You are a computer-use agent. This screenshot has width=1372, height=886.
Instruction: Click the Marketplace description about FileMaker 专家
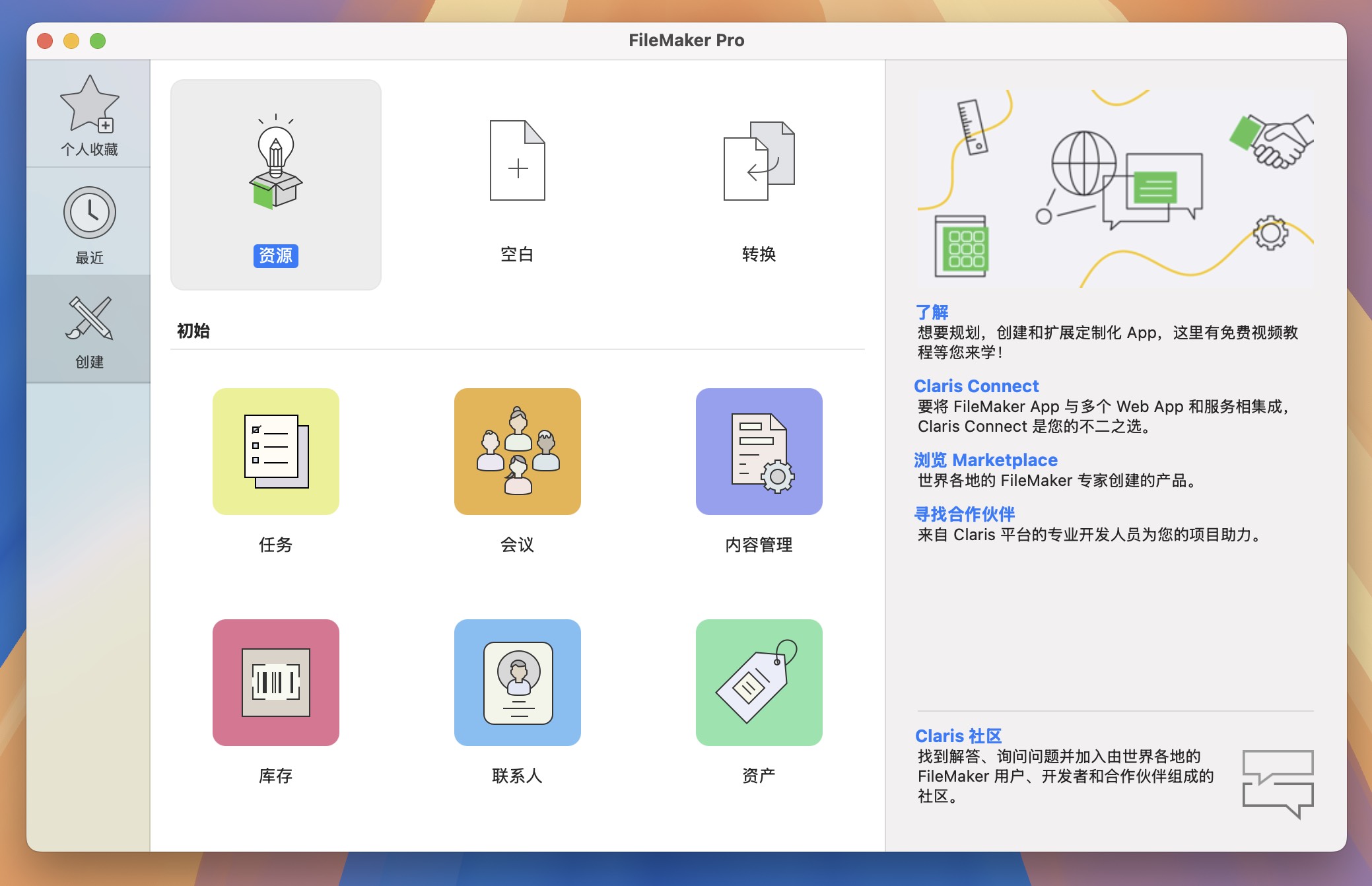pos(1058,481)
